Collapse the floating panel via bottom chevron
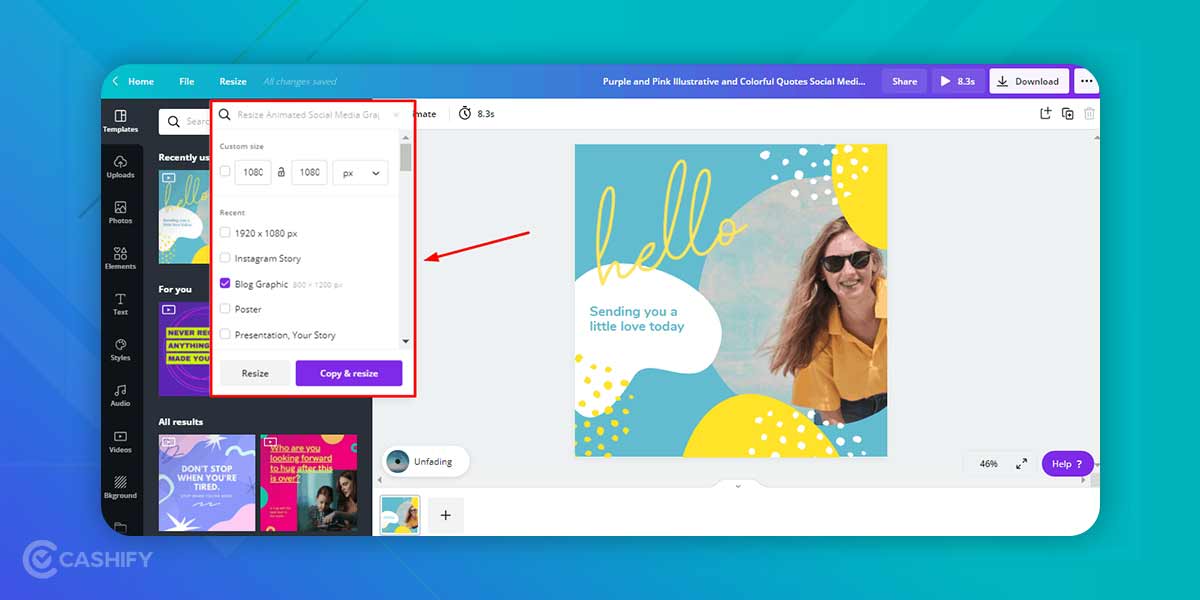This screenshot has height=600, width=1200. tap(738, 485)
